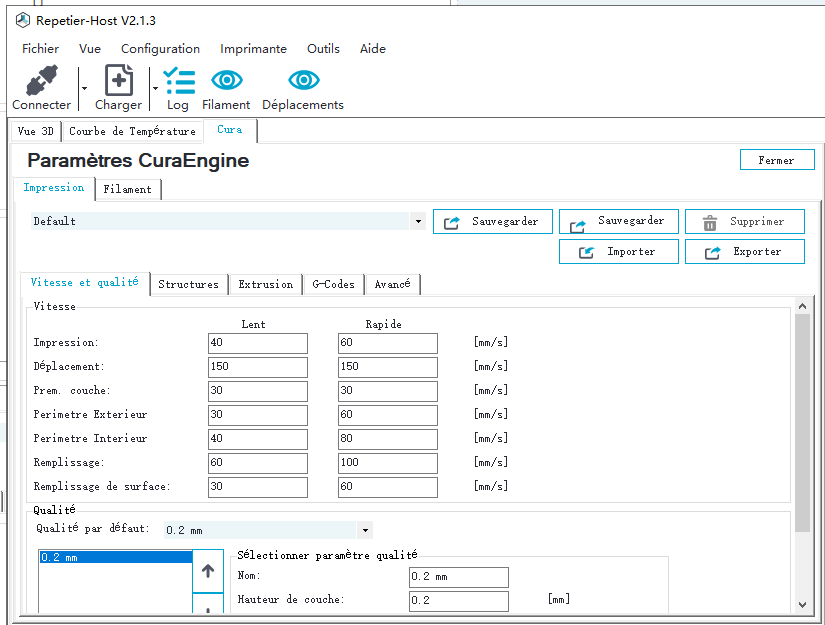The height and width of the screenshot is (625, 825).
Task: Click the vertical scrollbar thumb
Action: [x=802, y=423]
